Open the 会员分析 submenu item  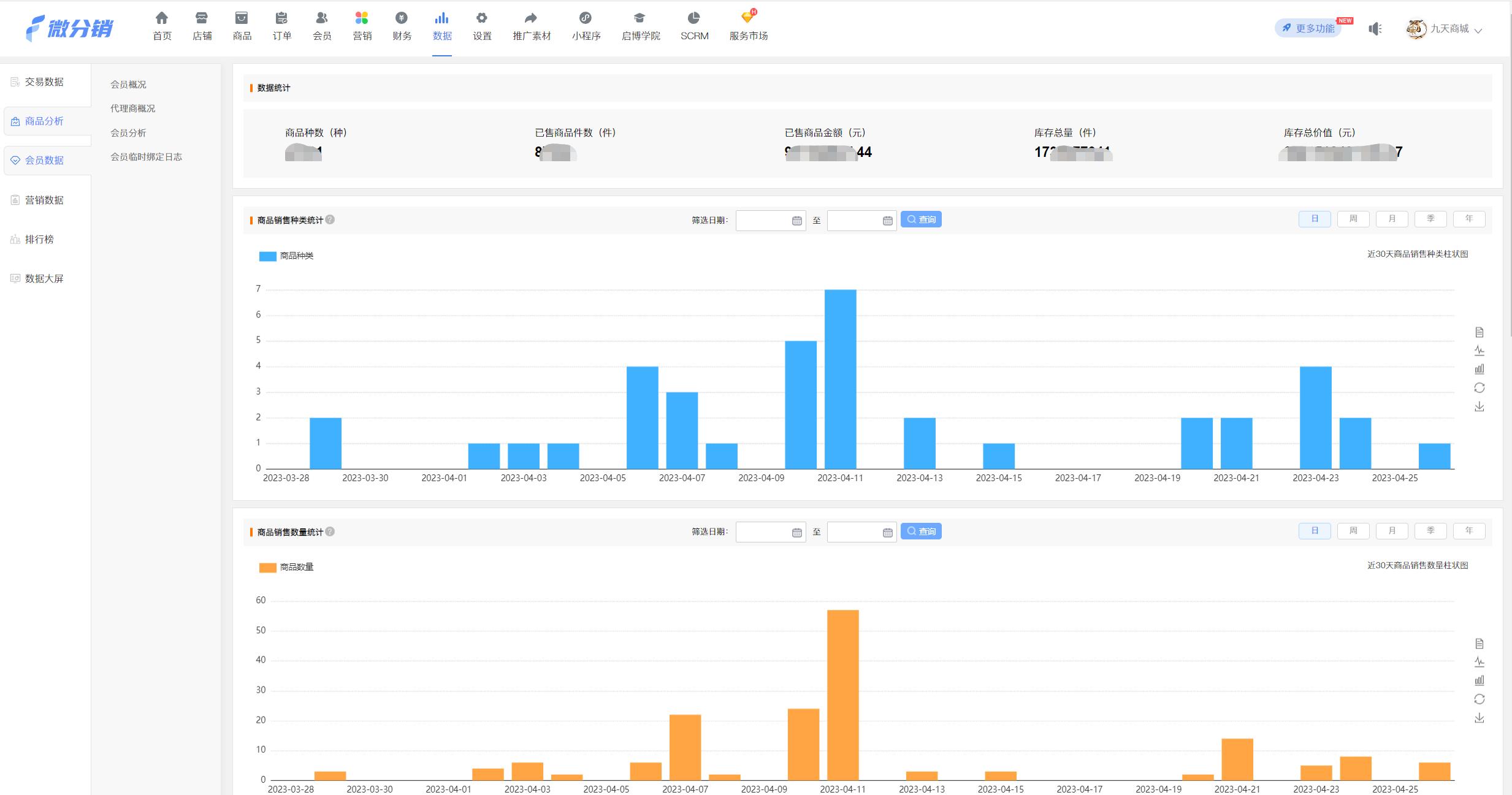tap(128, 132)
